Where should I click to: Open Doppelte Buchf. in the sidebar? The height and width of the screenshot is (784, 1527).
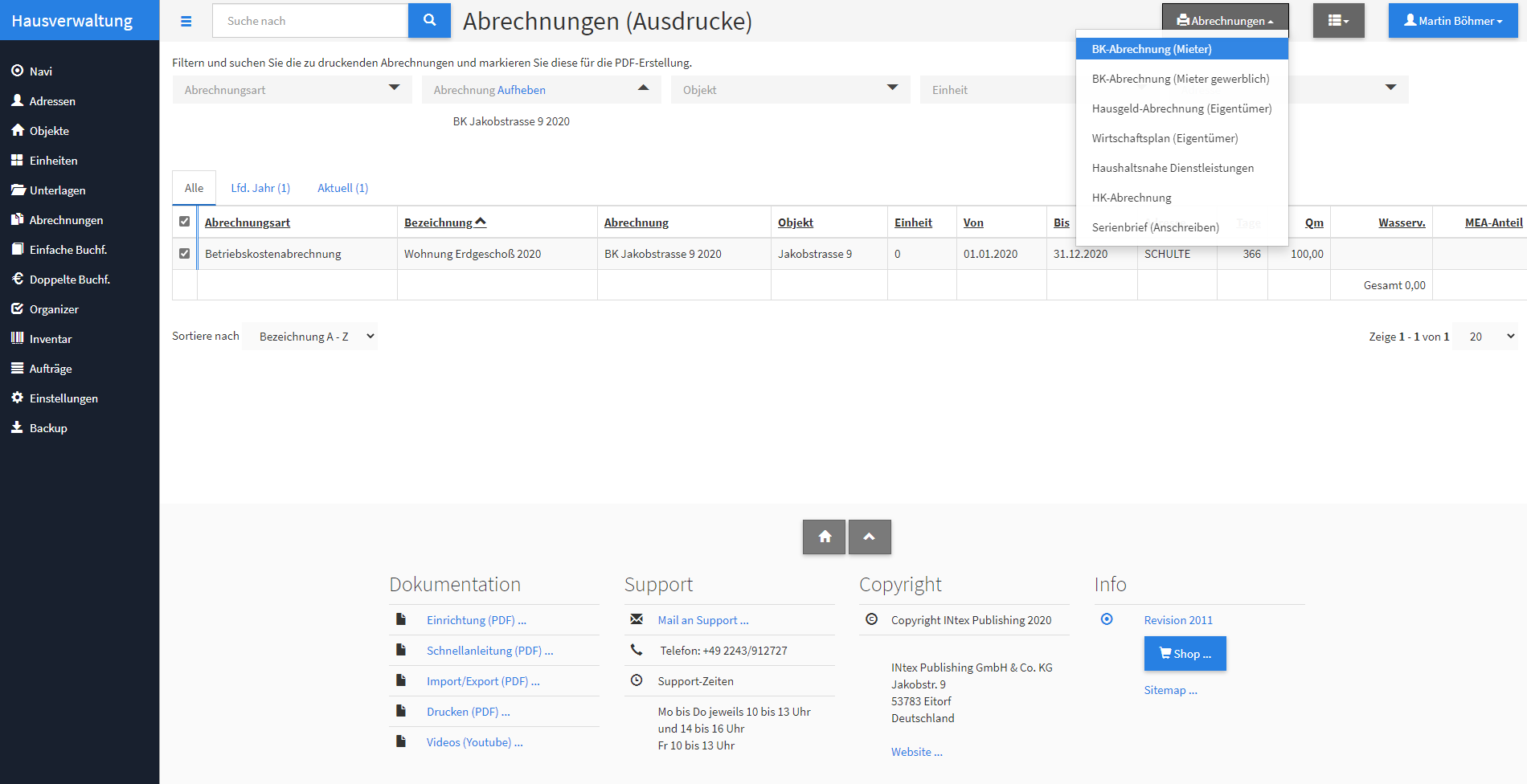pos(69,280)
